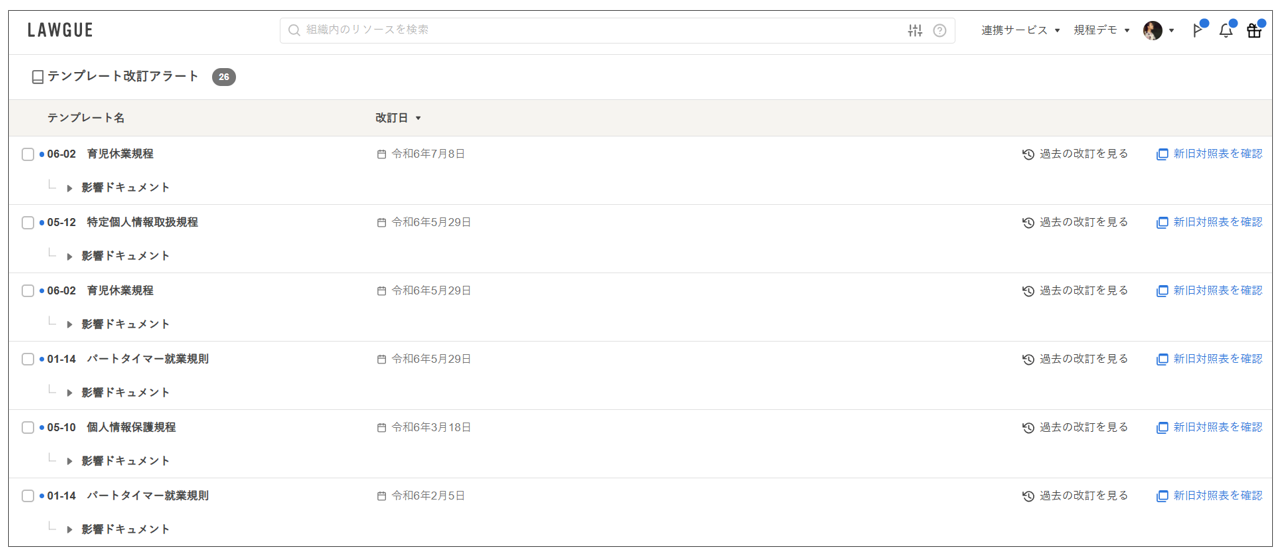The height and width of the screenshot is (556, 1282).
Task: Open the bell notifications icon
Action: [1226, 31]
